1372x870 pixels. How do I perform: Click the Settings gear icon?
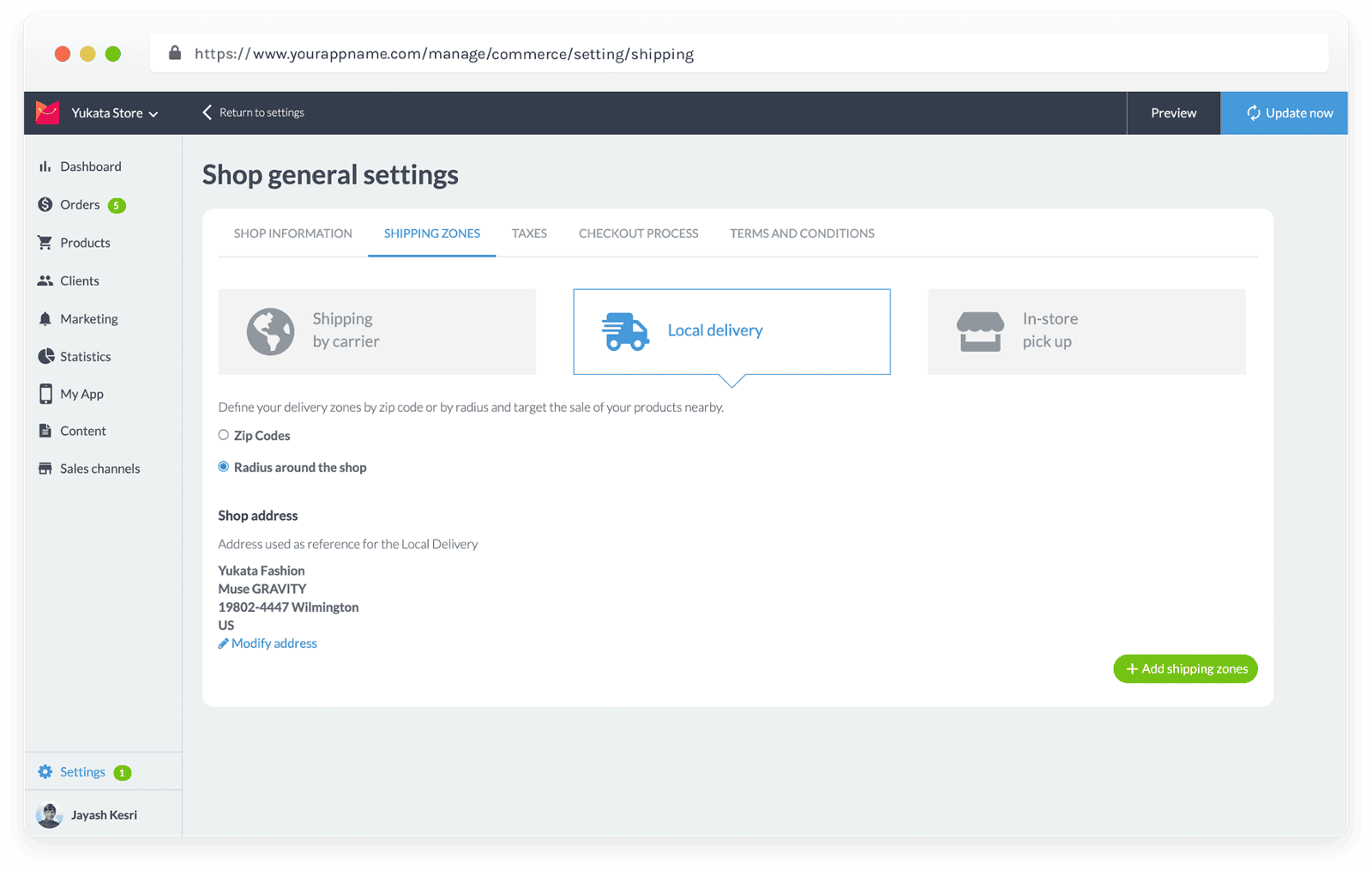click(45, 772)
